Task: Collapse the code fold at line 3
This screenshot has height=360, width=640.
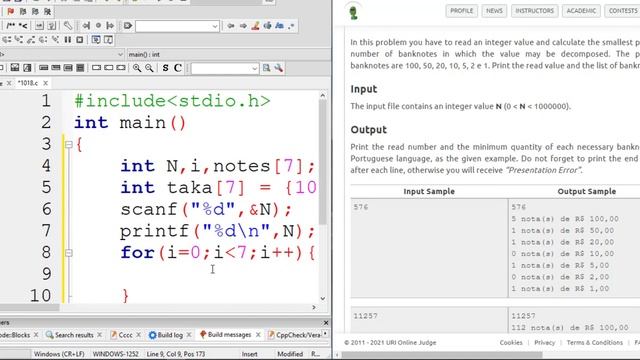Action: click(x=69, y=144)
